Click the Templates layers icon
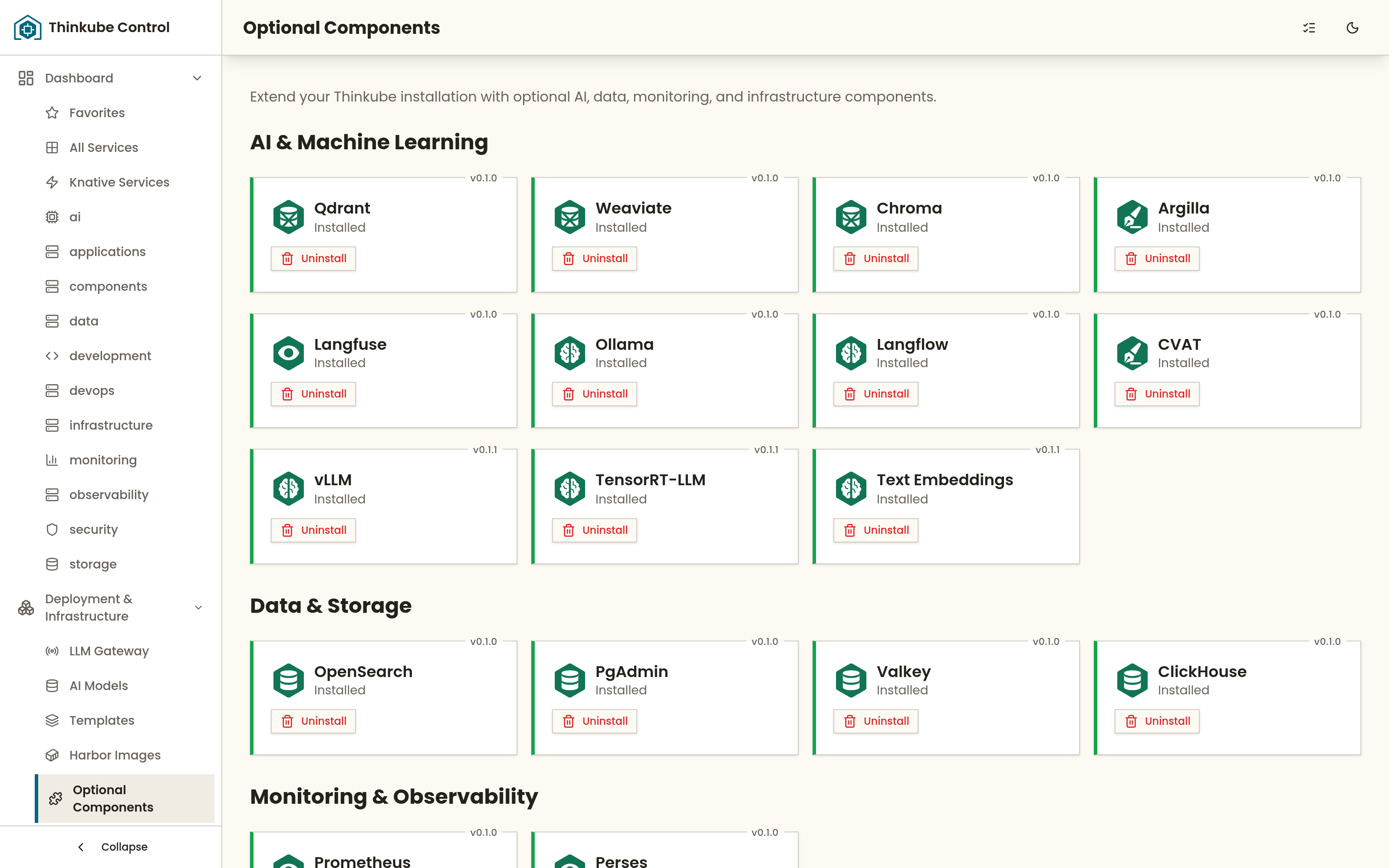The image size is (1389, 868). [x=52, y=720]
